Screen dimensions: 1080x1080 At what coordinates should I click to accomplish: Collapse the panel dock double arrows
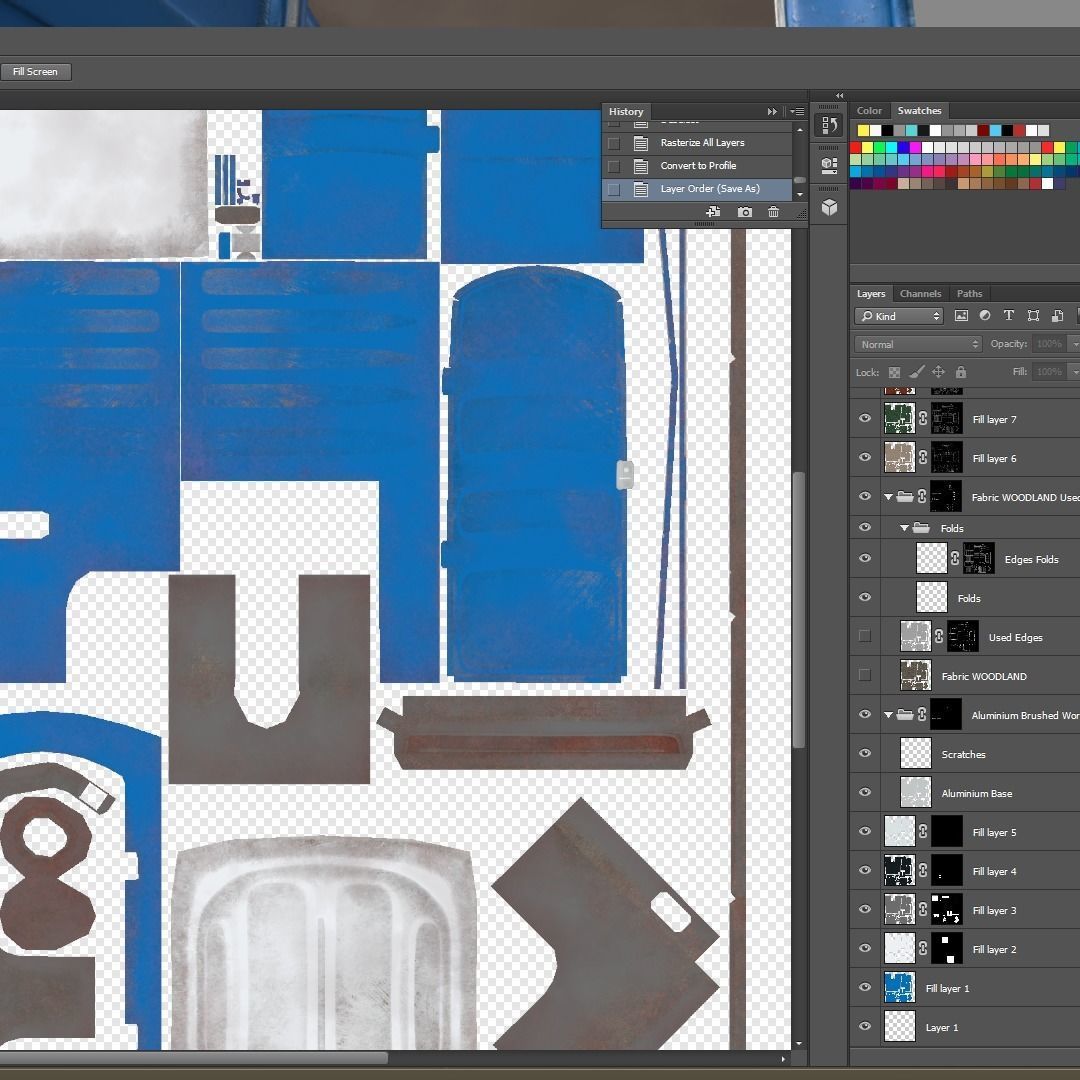[x=839, y=96]
